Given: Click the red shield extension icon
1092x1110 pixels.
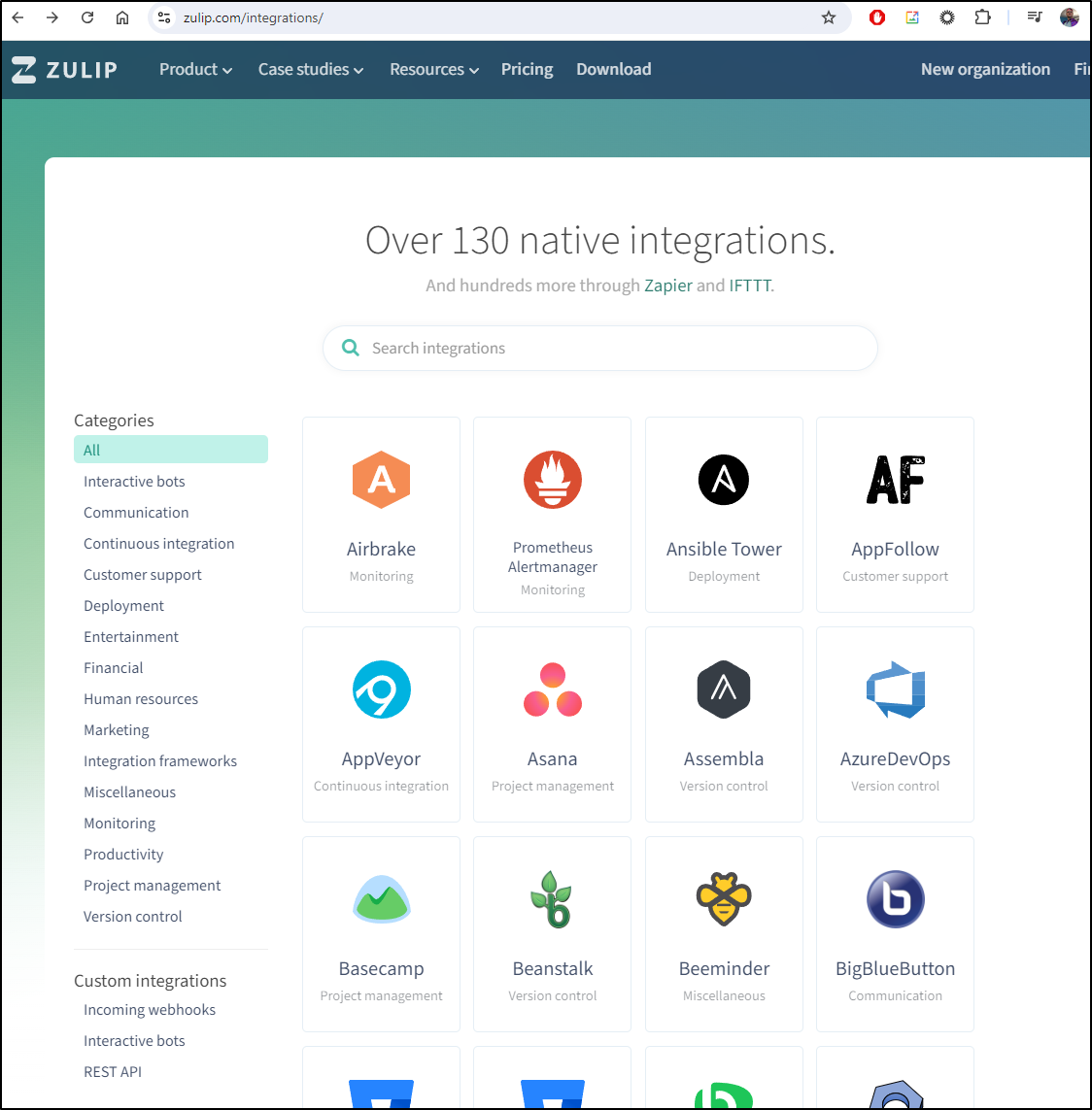Looking at the screenshot, I should [876, 17].
